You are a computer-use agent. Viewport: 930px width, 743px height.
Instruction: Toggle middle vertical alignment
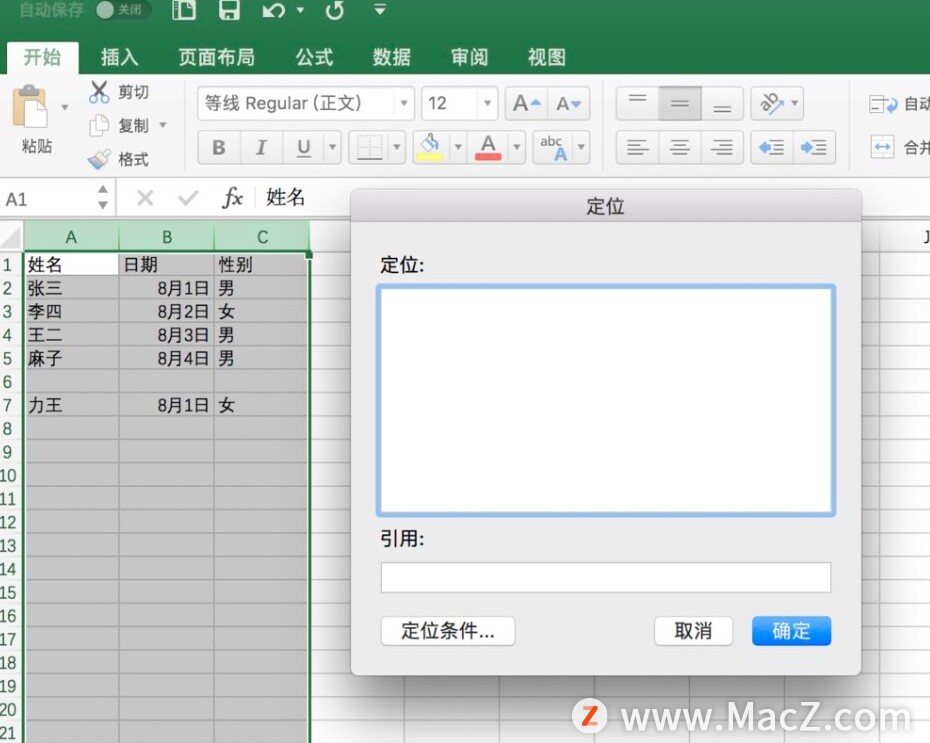pyautogui.click(x=680, y=103)
